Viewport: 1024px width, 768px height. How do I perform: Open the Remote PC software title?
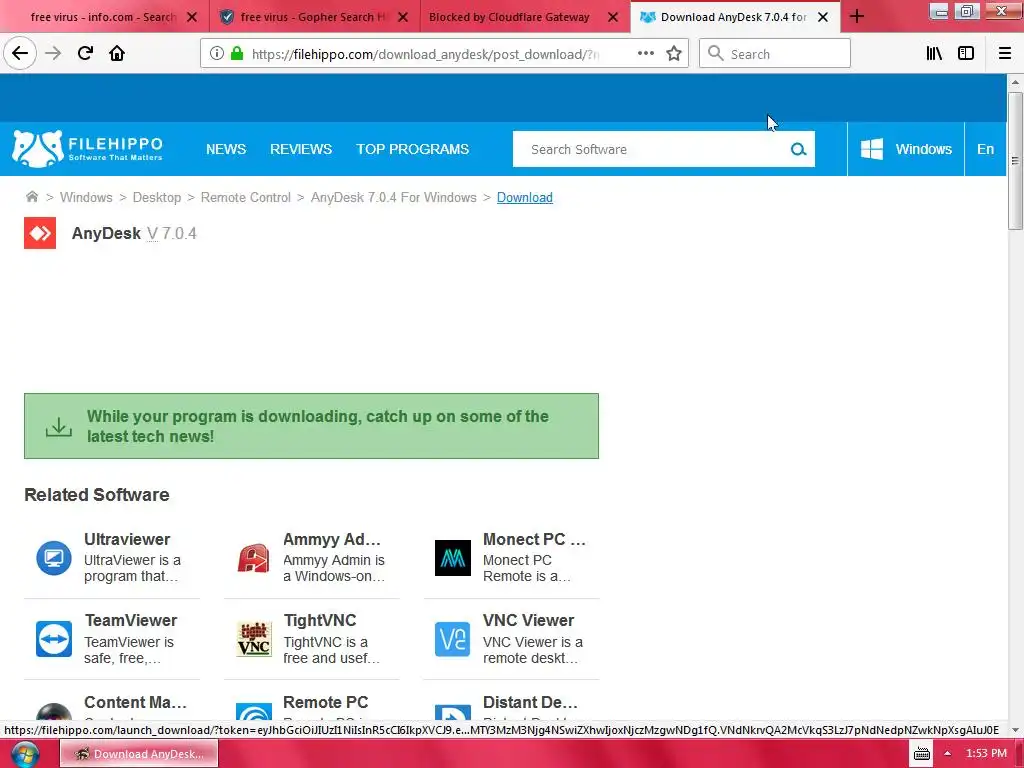326,702
